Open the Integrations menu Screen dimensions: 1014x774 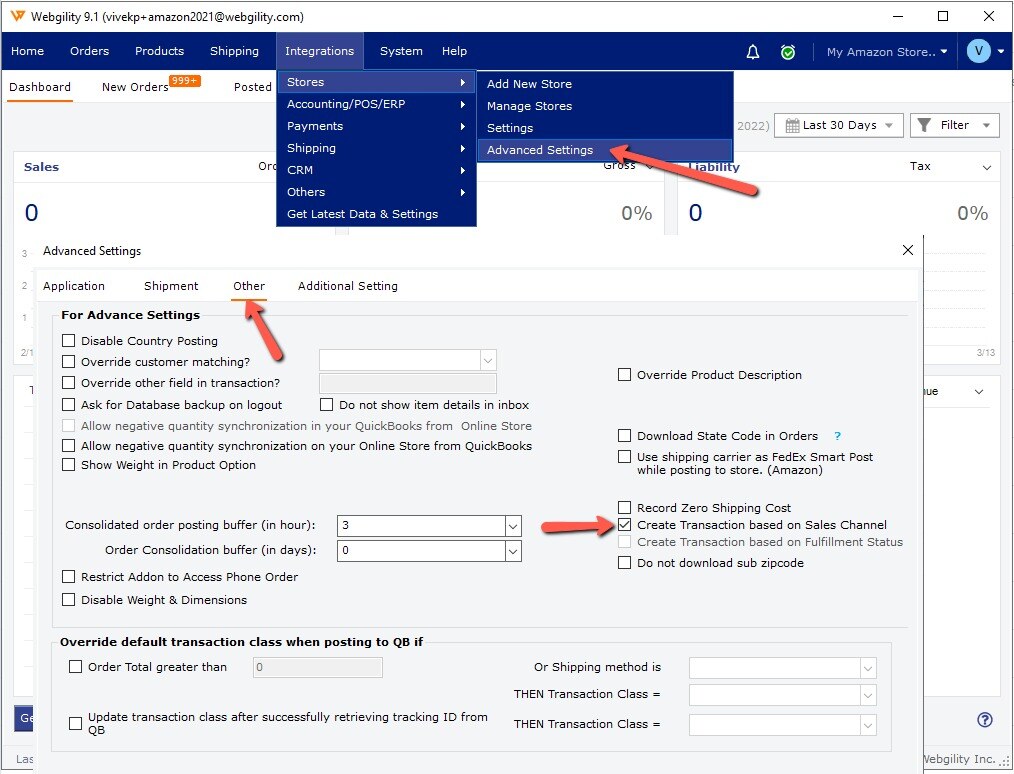(x=319, y=51)
